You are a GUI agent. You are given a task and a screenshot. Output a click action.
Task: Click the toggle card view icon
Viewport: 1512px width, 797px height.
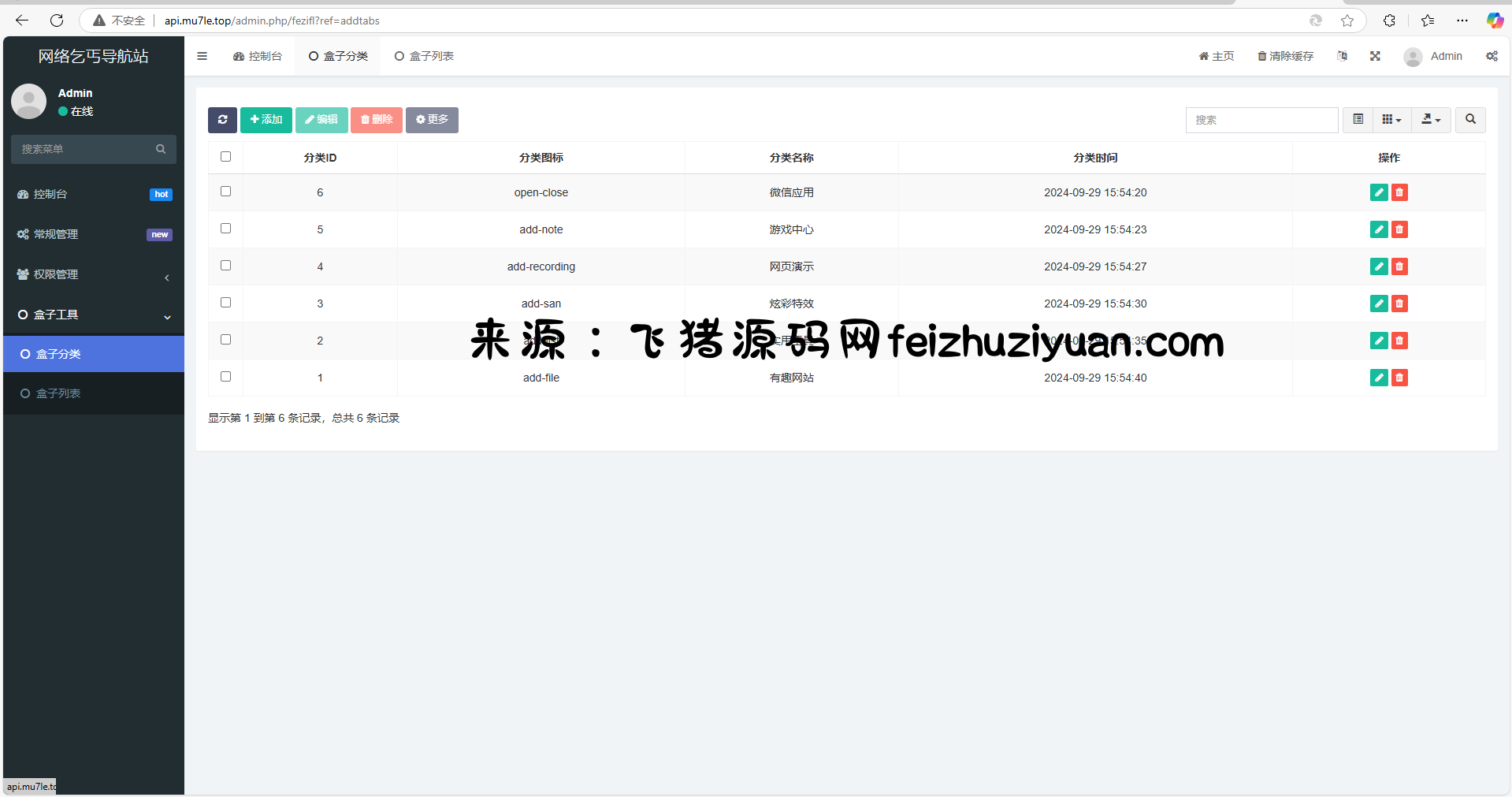pos(1358,120)
